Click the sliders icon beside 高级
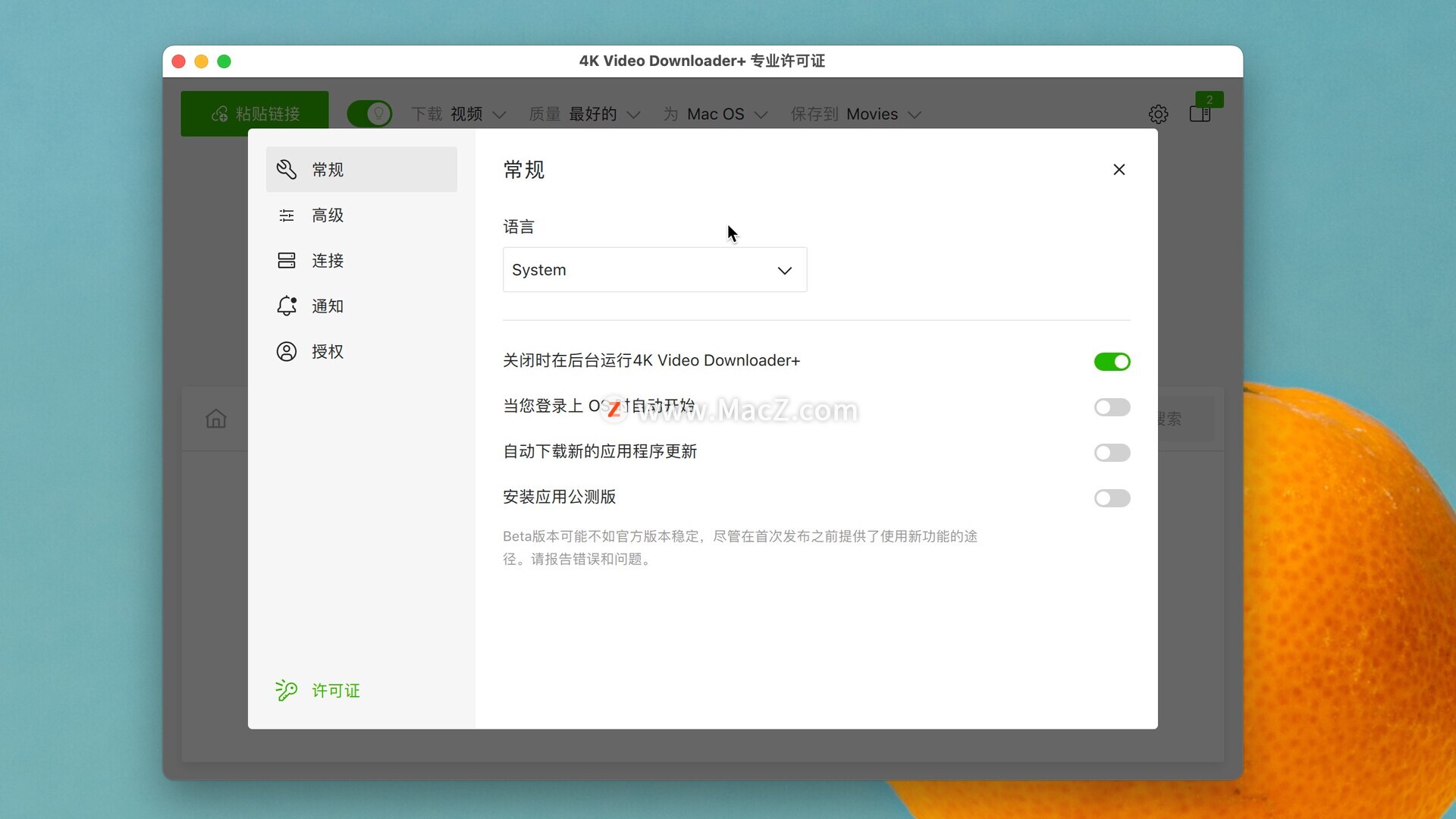1456x819 pixels. coord(287,215)
